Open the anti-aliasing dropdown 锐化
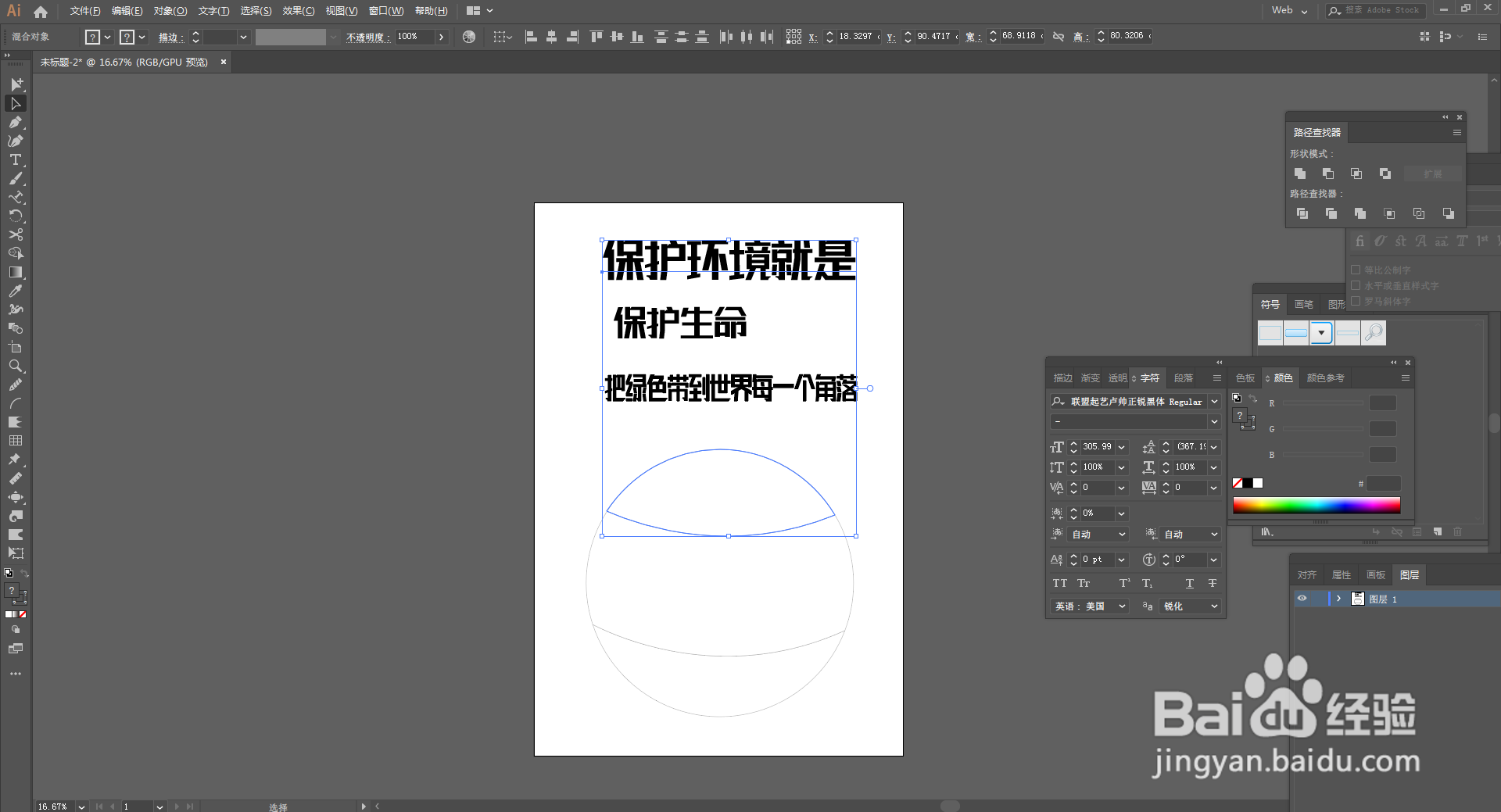 tap(1190, 606)
